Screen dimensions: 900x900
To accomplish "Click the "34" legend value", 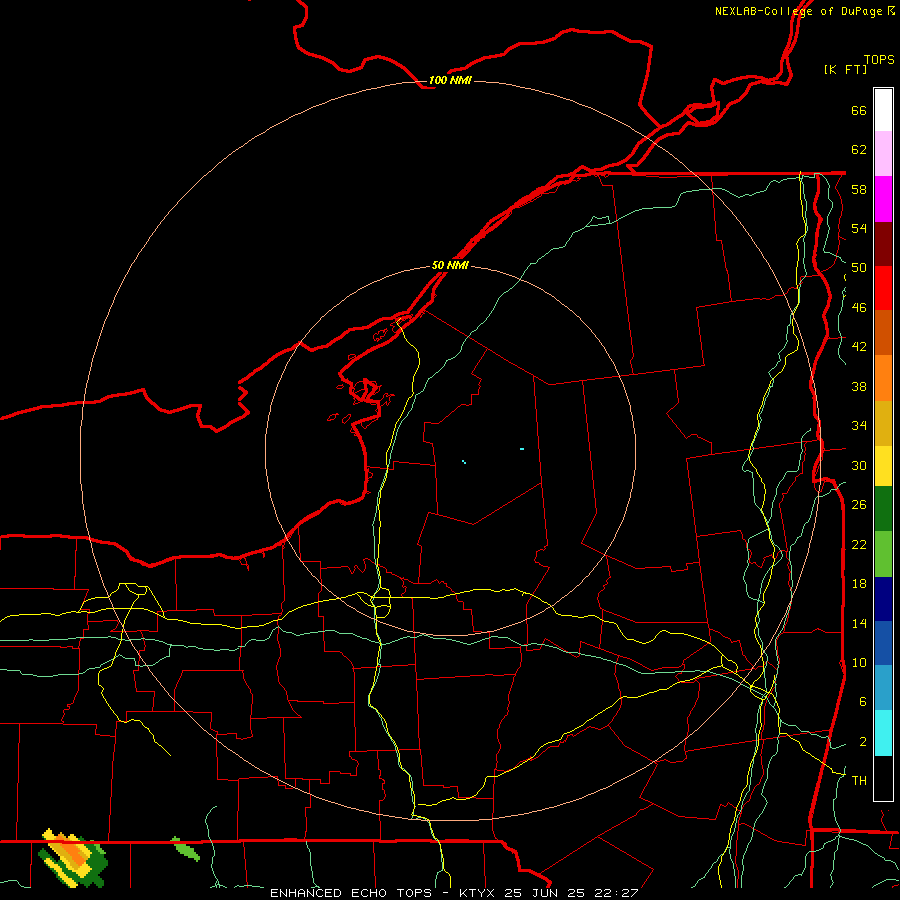I will [x=859, y=426].
